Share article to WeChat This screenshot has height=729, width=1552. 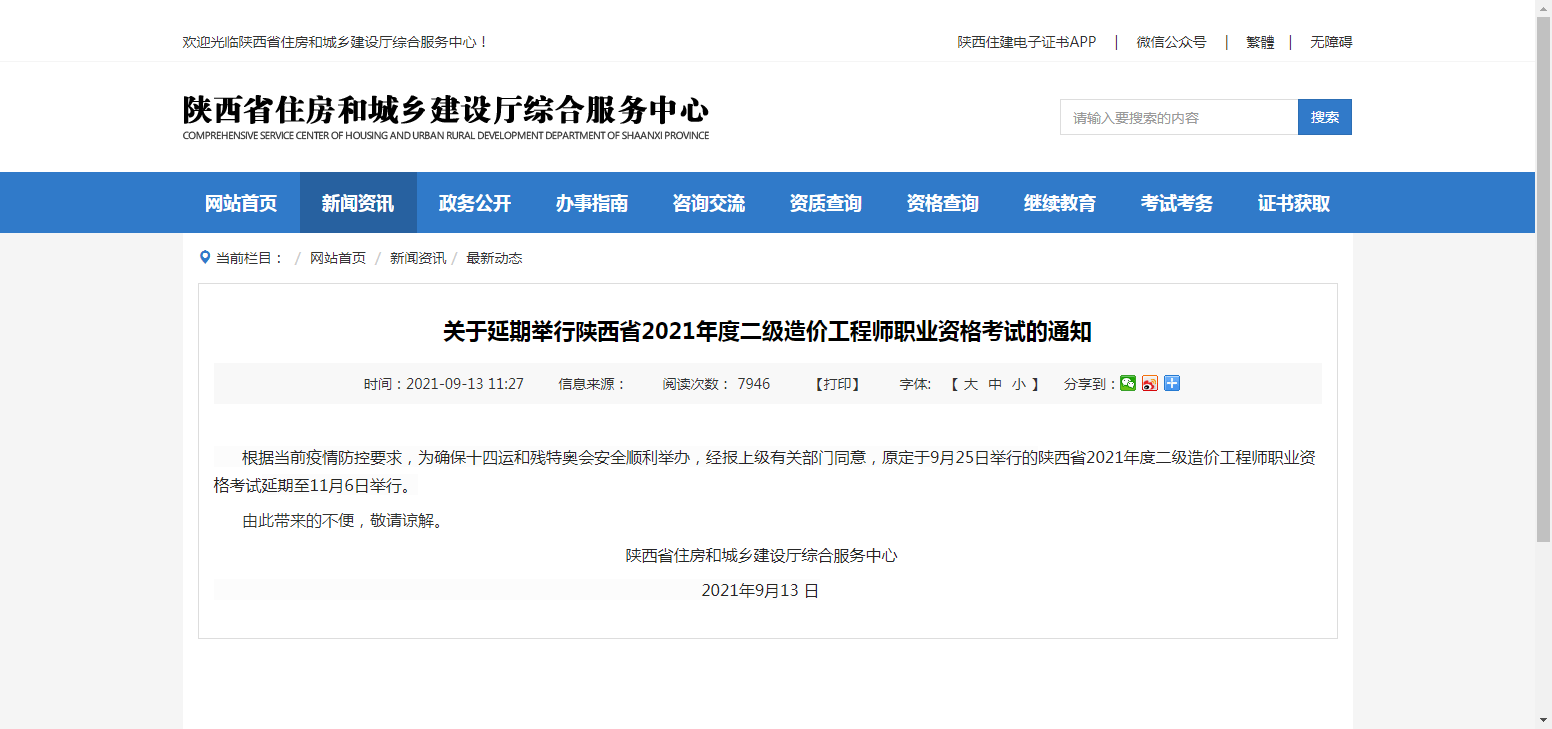pyautogui.click(x=1128, y=383)
